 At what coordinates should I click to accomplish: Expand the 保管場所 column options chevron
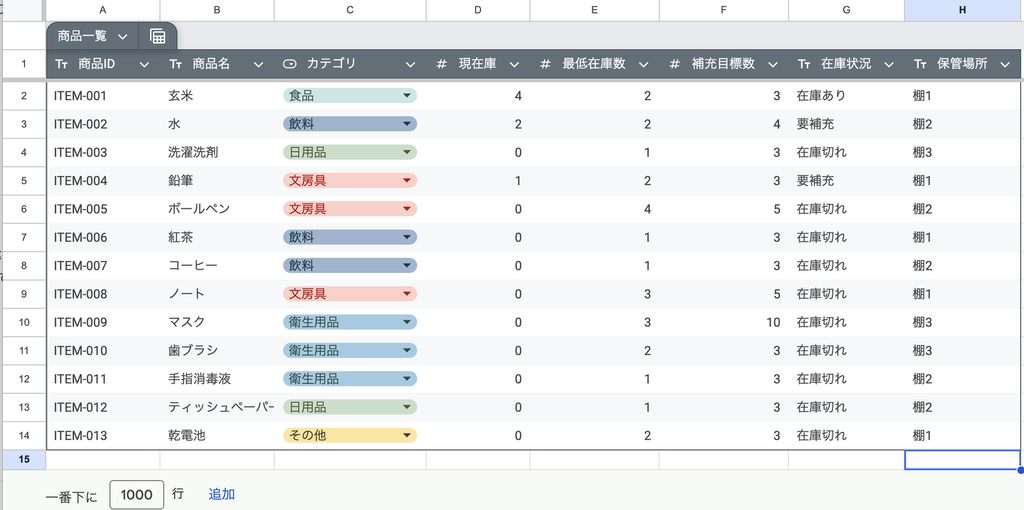[1006, 65]
